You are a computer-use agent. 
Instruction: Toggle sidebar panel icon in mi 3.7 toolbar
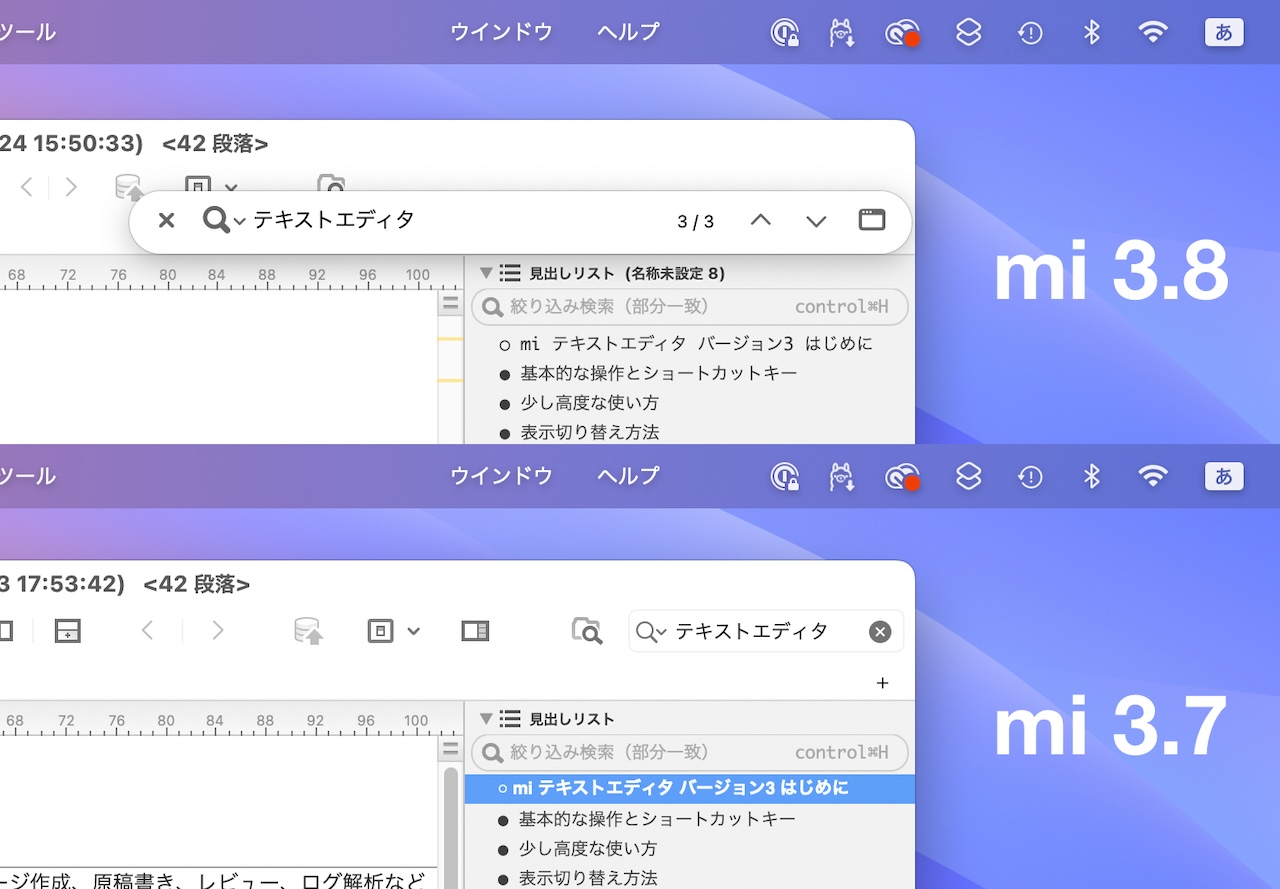(475, 631)
